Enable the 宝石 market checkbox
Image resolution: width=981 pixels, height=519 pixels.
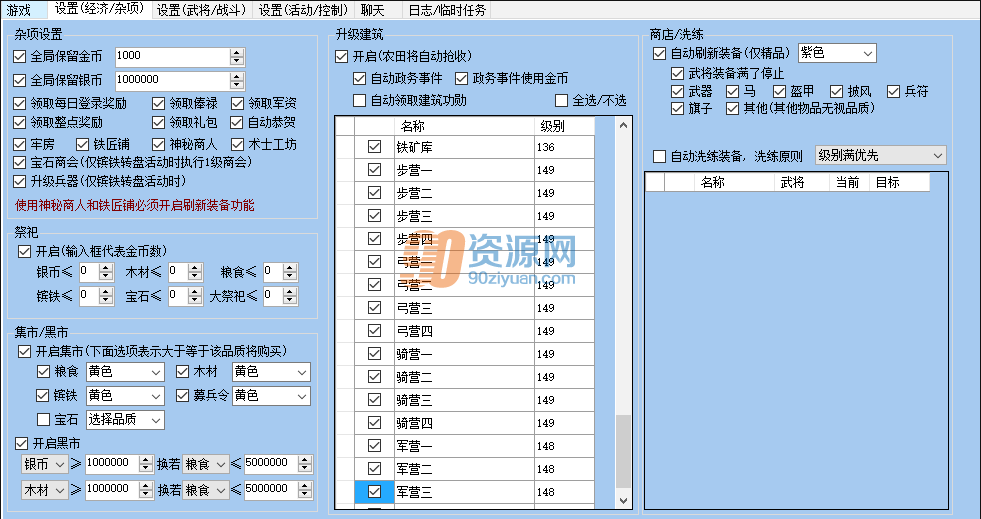coord(43,420)
